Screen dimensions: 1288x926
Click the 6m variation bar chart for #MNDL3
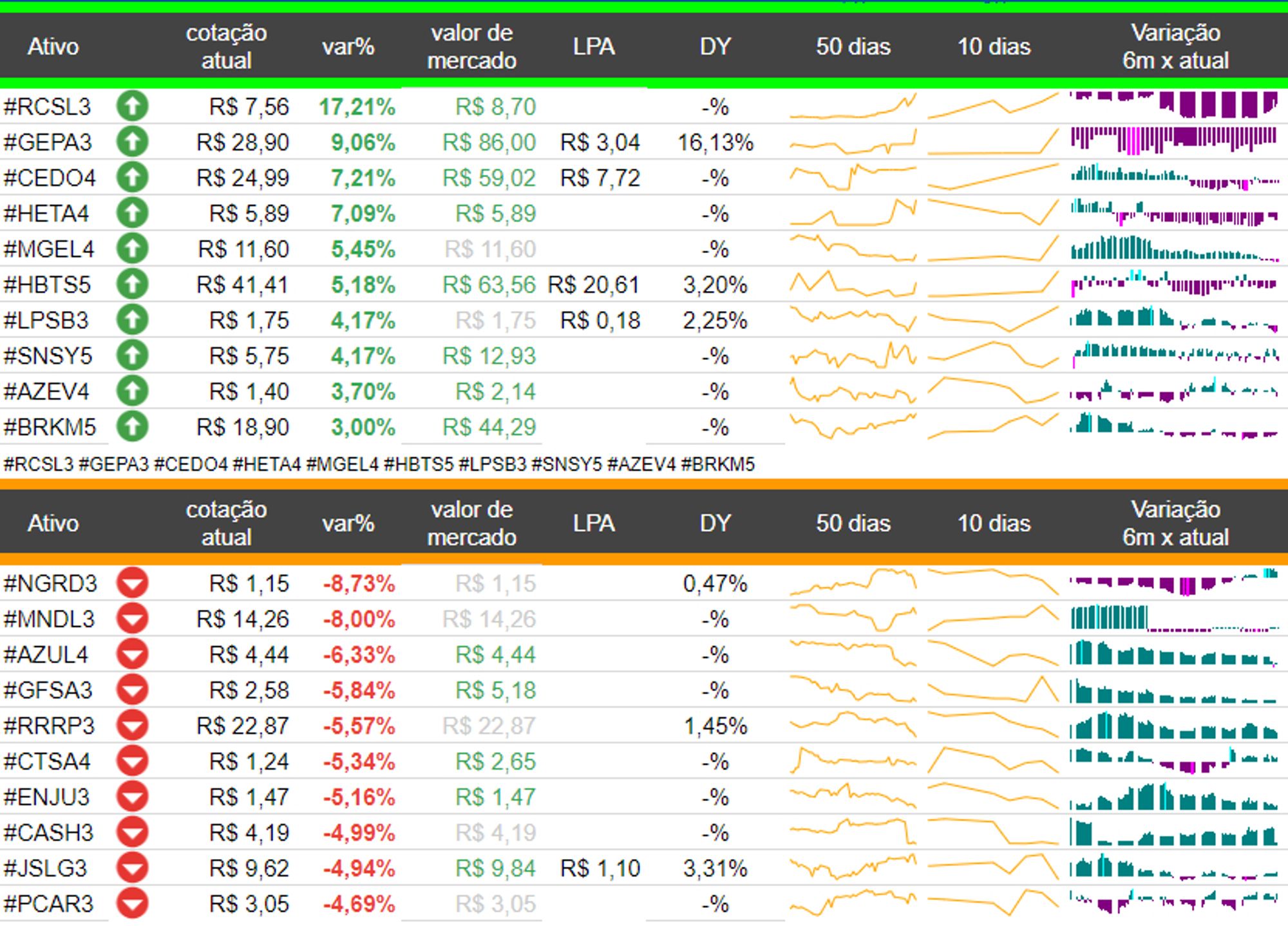pos(1175,619)
